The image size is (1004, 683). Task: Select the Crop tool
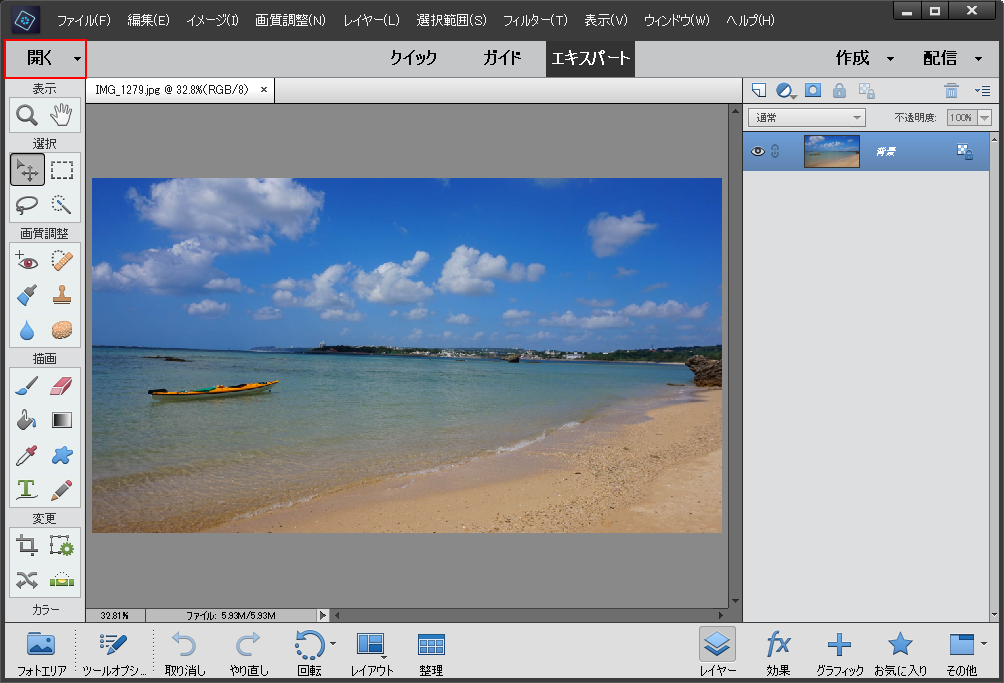pos(26,546)
